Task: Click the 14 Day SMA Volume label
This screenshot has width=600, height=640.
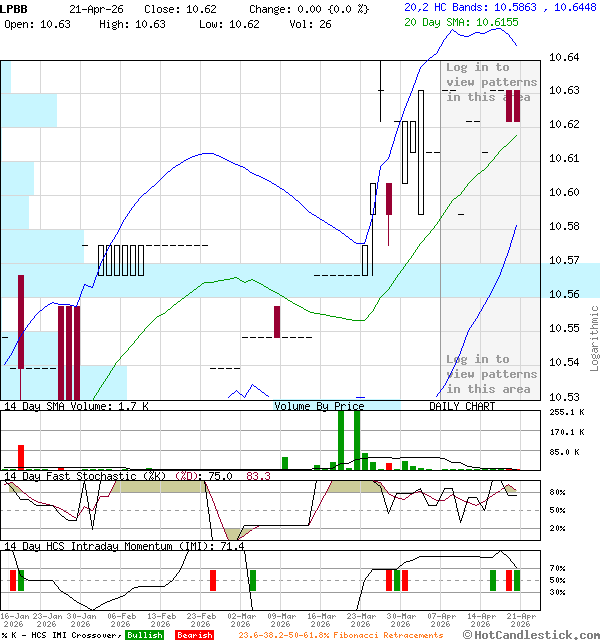Action: point(76,406)
